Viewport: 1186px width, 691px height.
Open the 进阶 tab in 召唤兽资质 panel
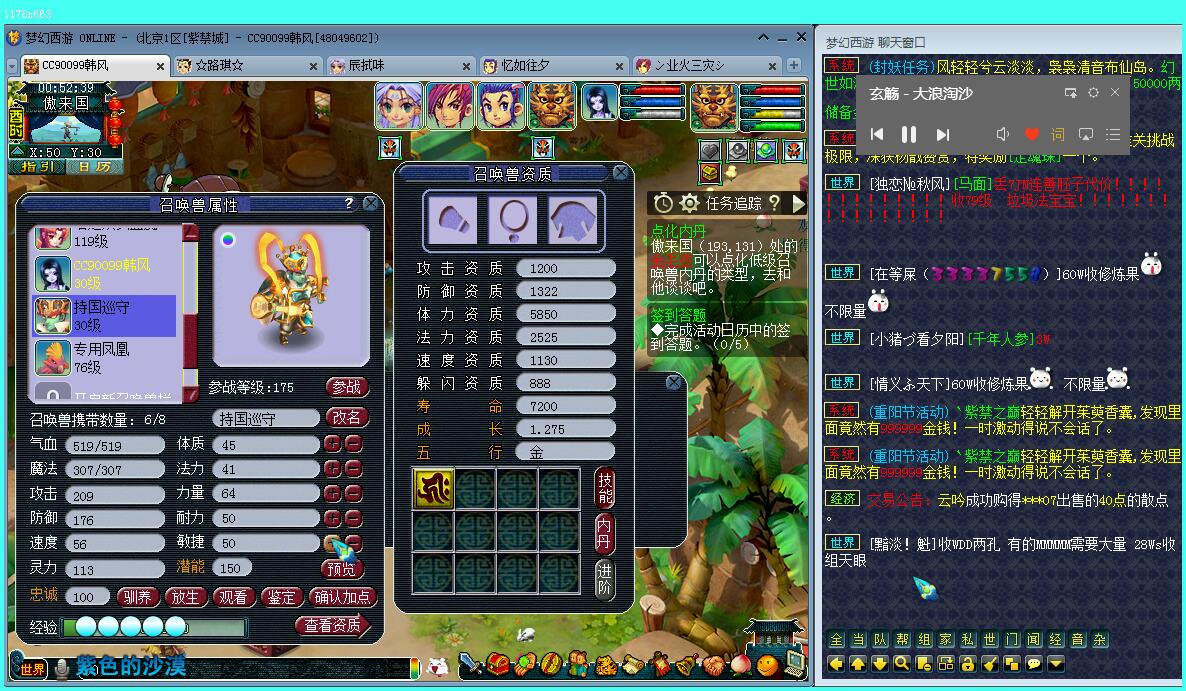[605, 578]
